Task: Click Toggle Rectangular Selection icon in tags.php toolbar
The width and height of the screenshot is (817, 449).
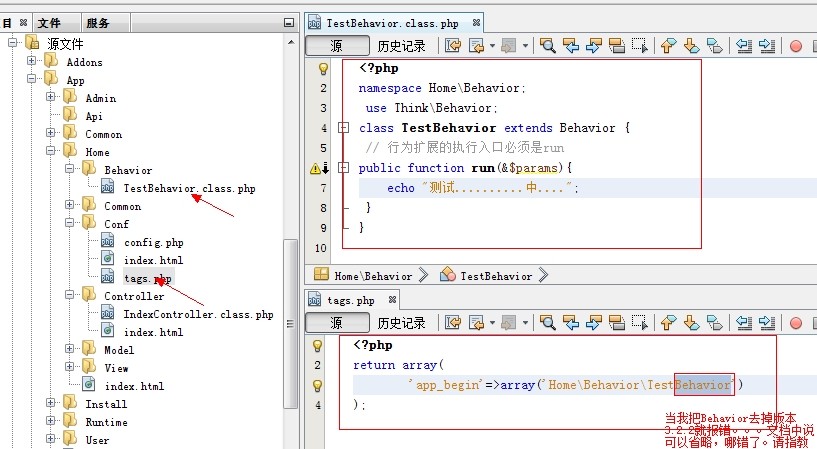Action: pos(641,323)
